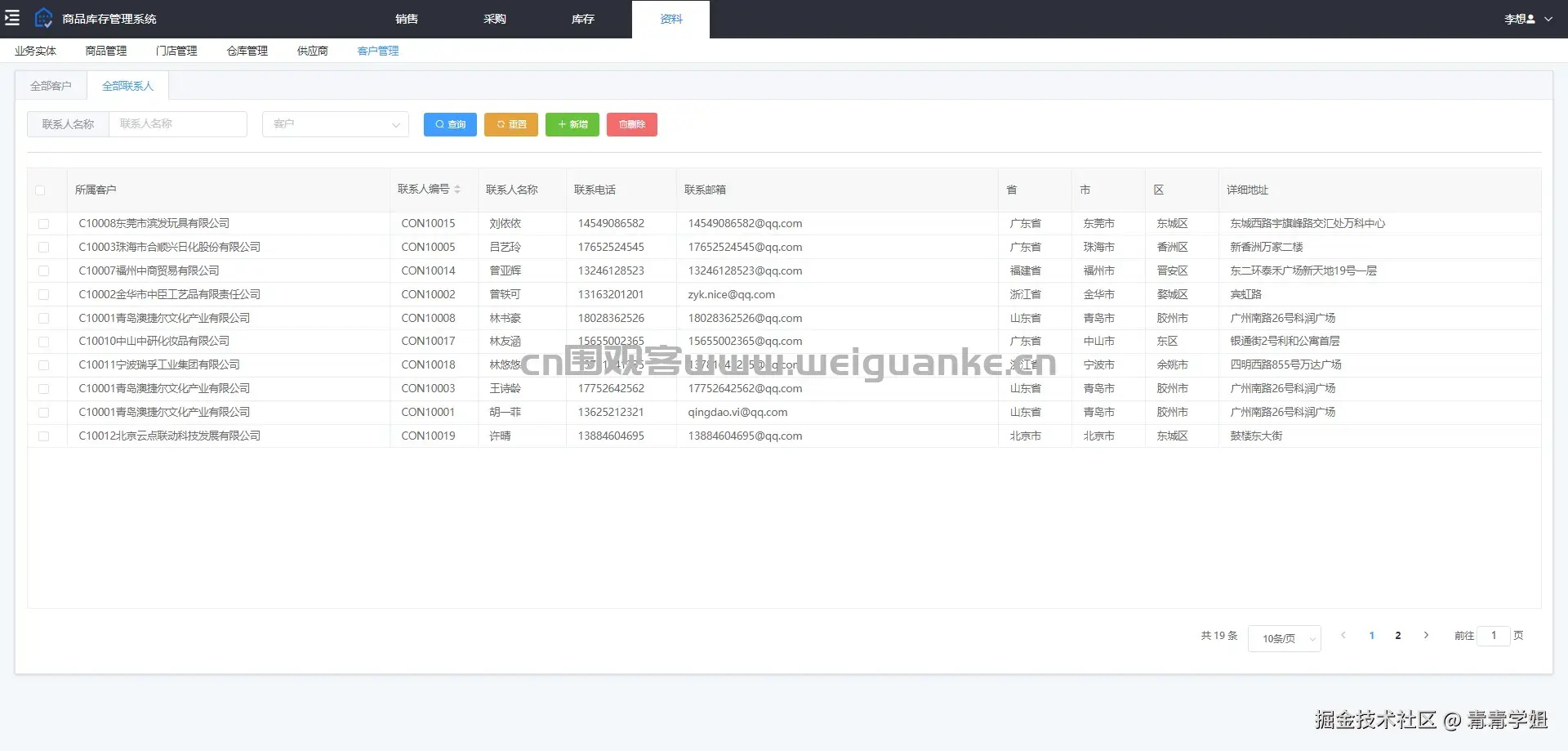Check the row for CON10014
The image size is (1568, 751).
tap(44, 271)
